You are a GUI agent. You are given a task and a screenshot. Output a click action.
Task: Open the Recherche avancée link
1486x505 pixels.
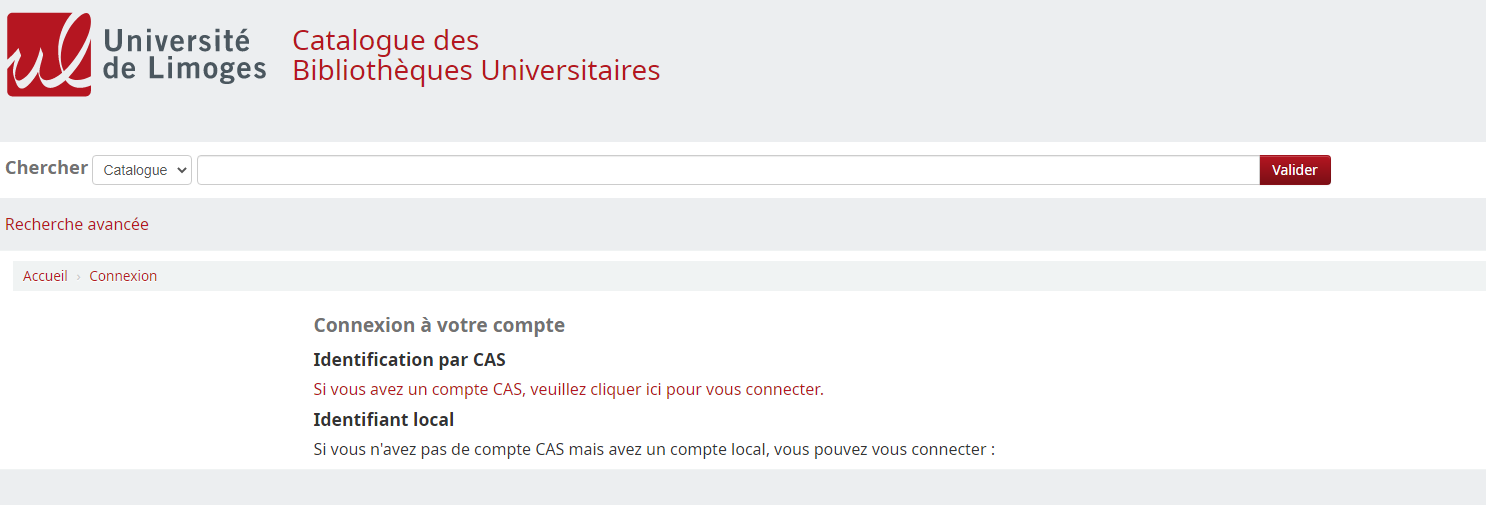click(x=77, y=224)
